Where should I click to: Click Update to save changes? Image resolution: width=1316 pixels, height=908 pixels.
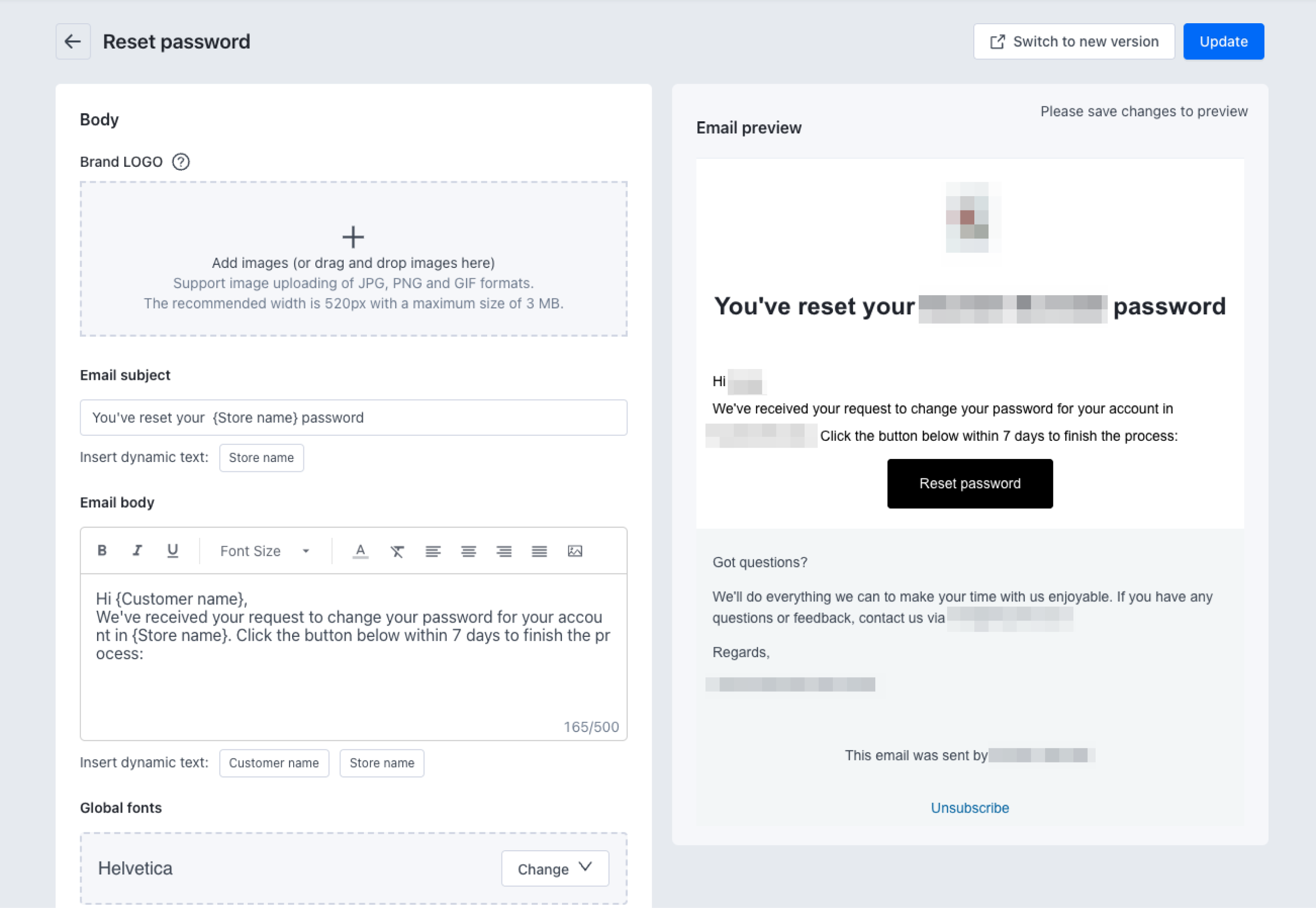tap(1223, 41)
